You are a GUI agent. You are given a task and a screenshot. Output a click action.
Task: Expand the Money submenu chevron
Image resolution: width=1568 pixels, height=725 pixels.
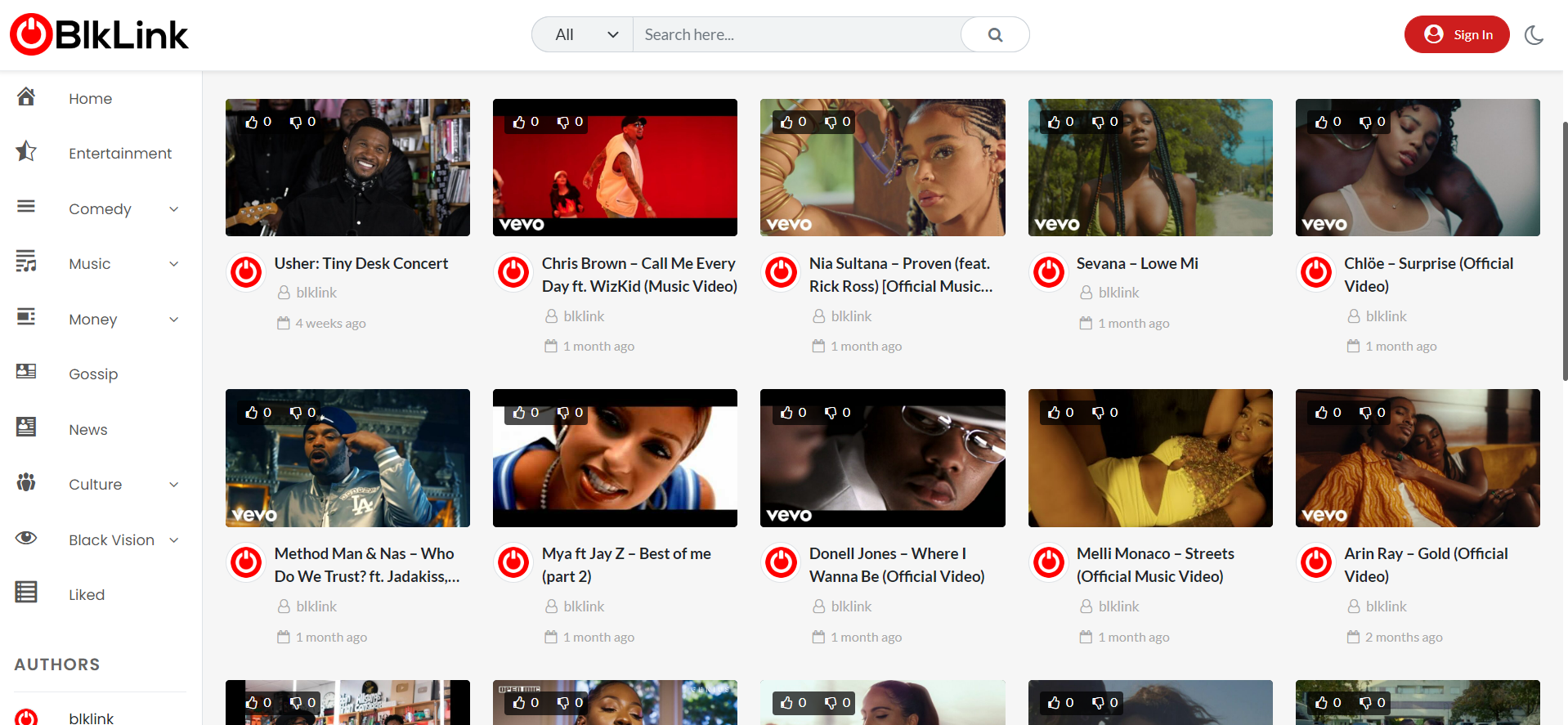coord(174,320)
